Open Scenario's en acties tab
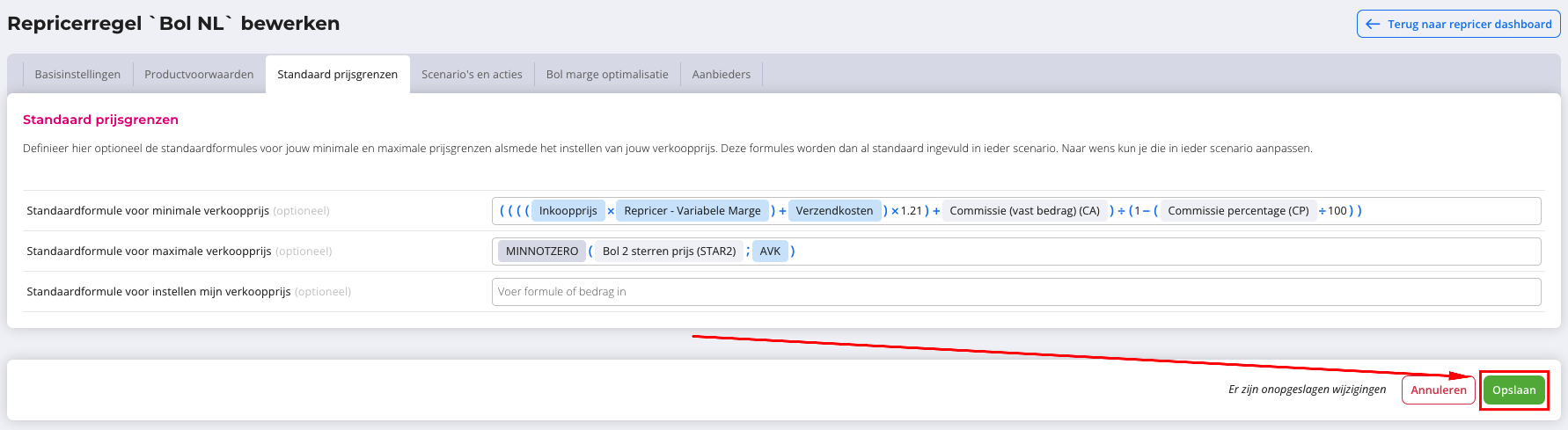 tap(472, 75)
